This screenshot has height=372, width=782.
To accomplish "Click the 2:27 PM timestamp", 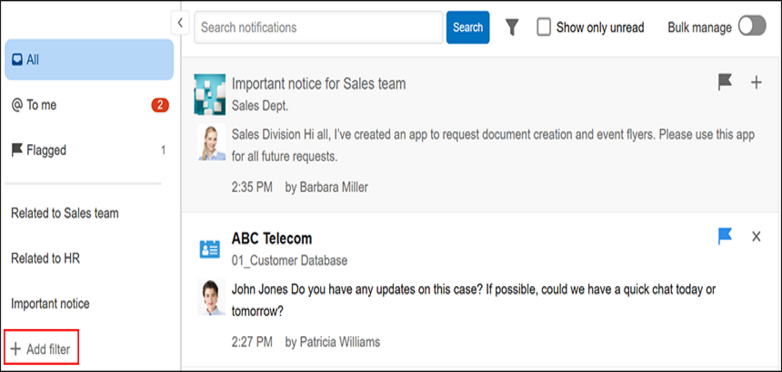I will point(252,342).
